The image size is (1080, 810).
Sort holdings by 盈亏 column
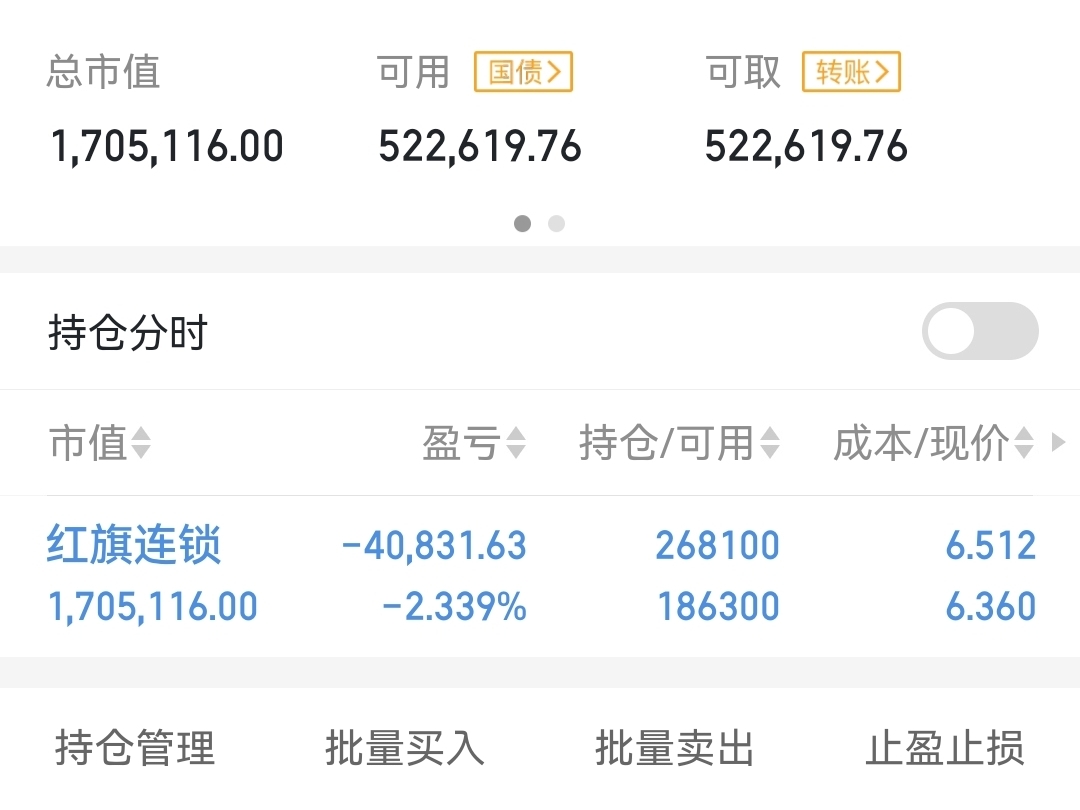point(473,442)
